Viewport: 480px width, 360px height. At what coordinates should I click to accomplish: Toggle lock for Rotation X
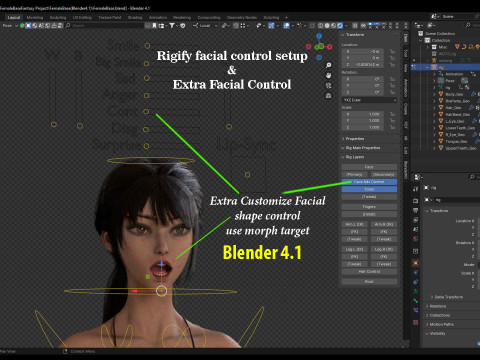392,79
